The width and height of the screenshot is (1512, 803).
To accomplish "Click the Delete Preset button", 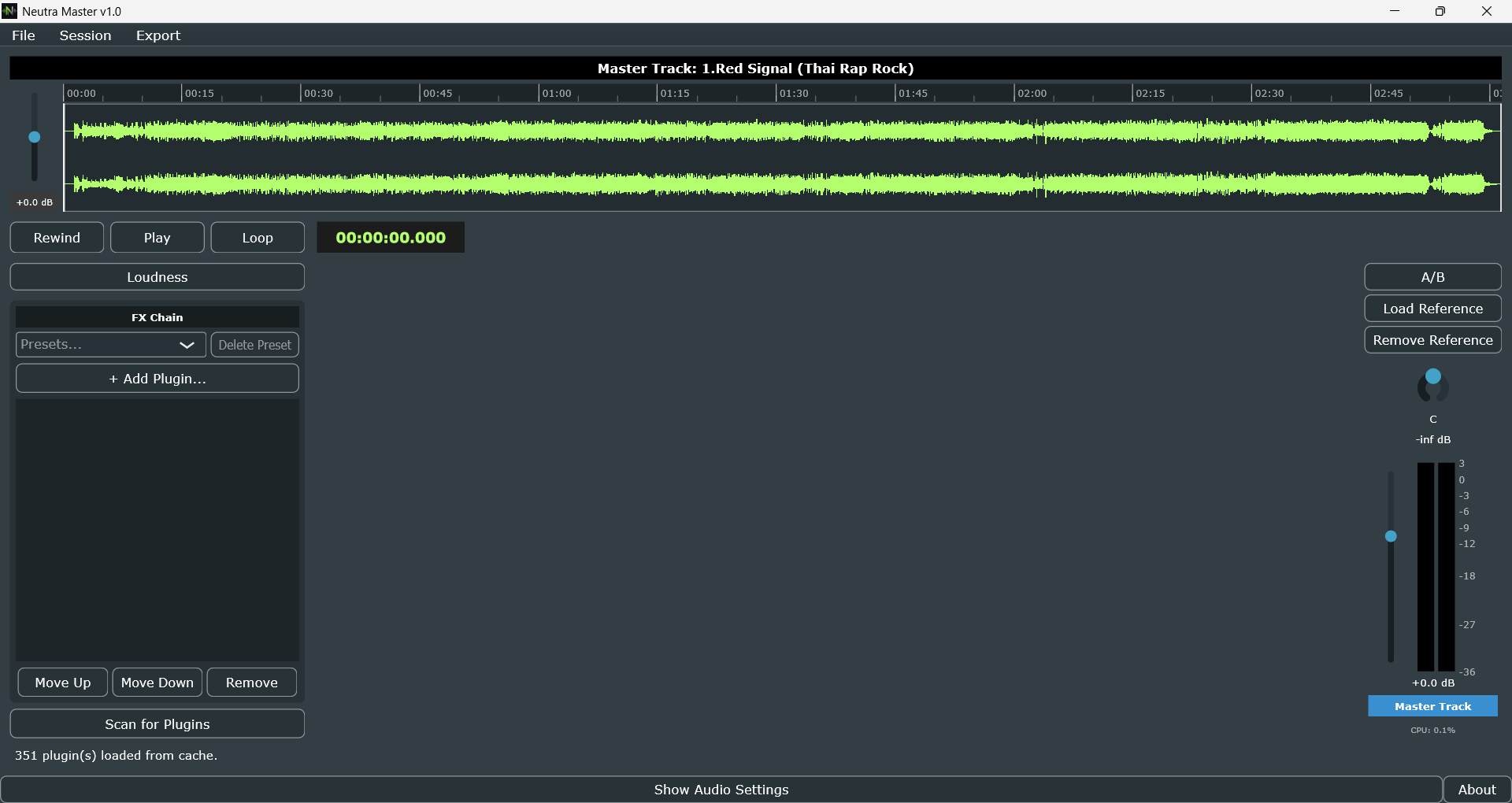I will point(255,345).
